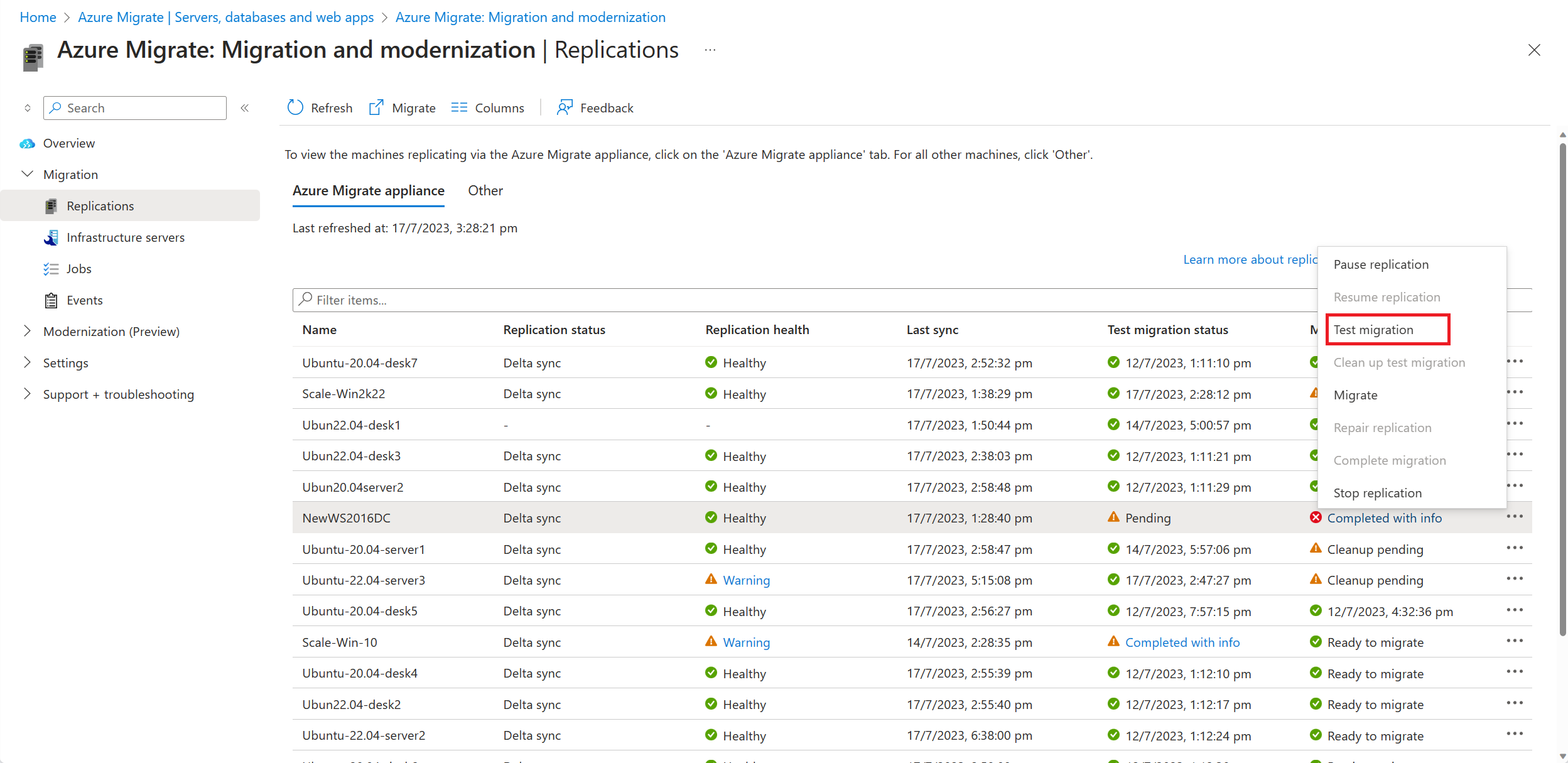Image resolution: width=1568 pixels, height=763 pixels.
Task: Select Test migration from the context menu
Action: tap(1375, 329)
